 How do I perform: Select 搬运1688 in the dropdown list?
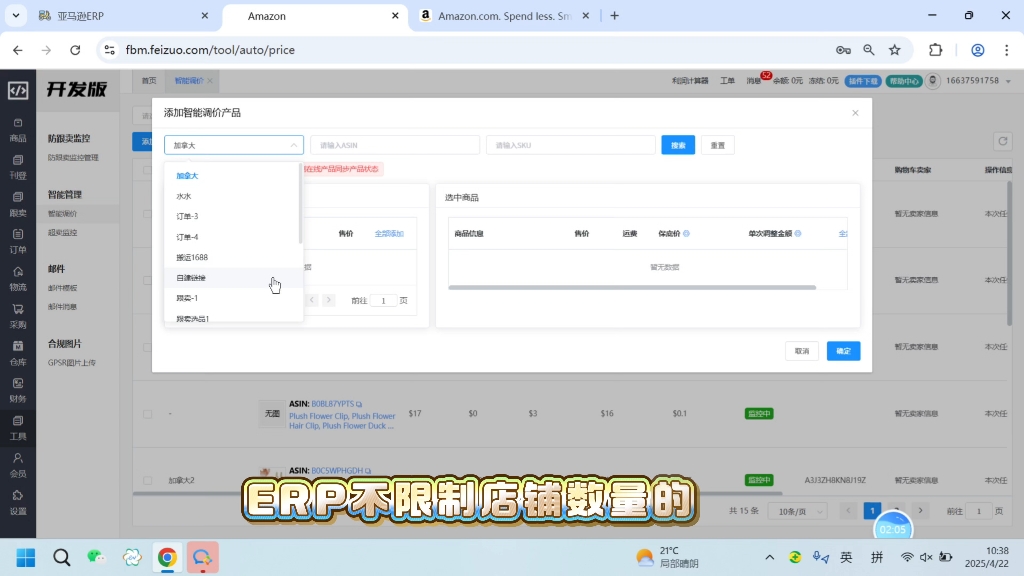pos(192,258)
